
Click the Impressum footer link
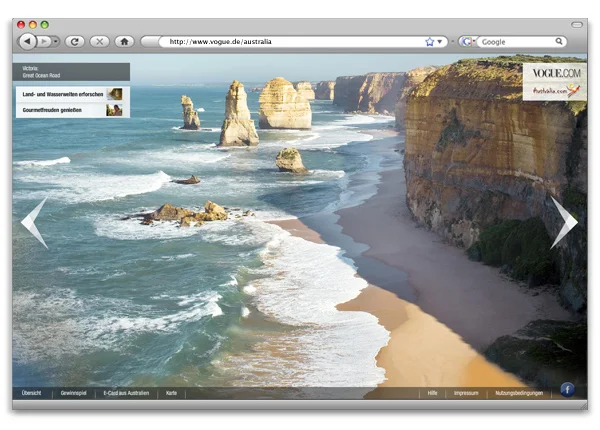coord(466,393)
